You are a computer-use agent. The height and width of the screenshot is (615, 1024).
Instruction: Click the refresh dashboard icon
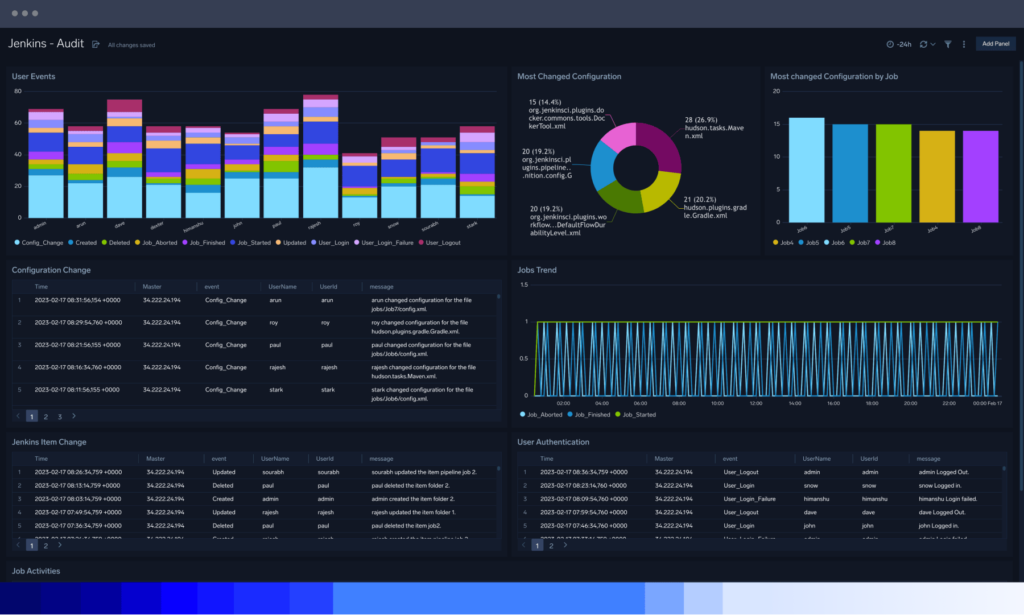tap(924, 44)
